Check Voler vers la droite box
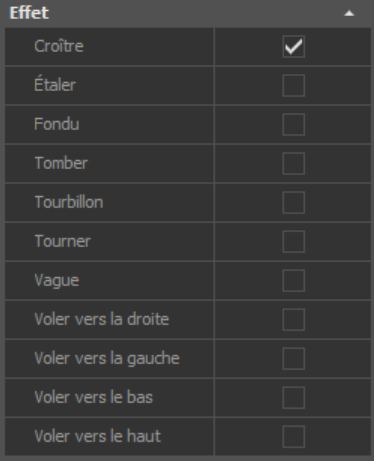The width and height of the screenshot is (374, 461). pos(293,319)
